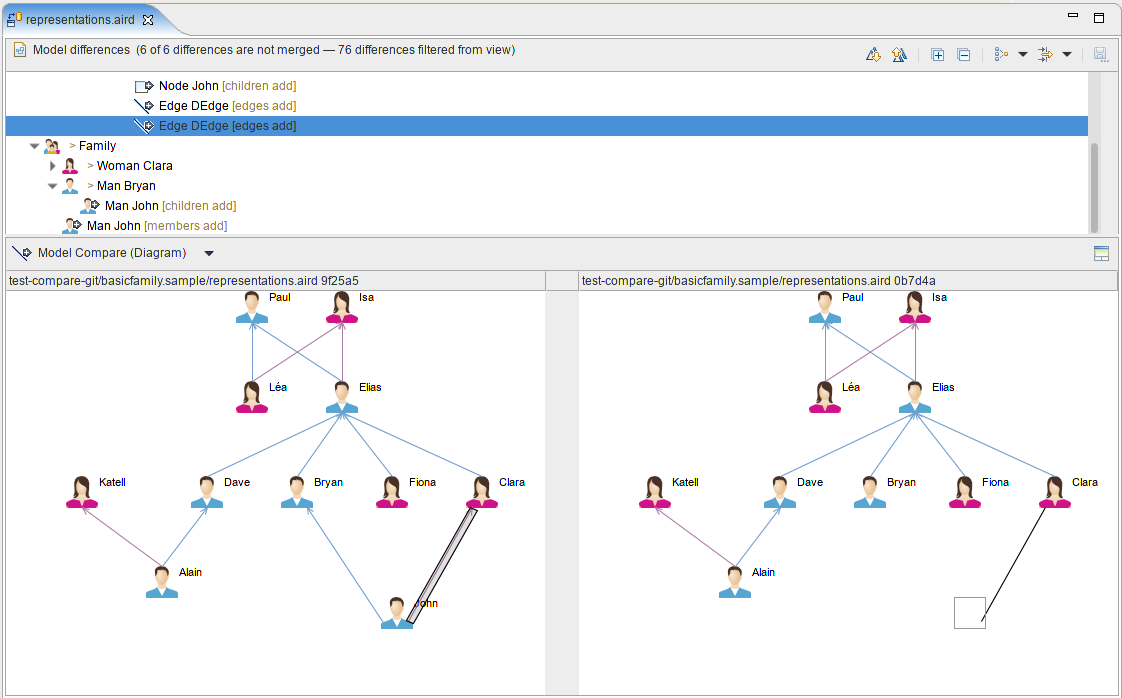Jump to the next difference
Viewport: 1122px width, 698px height.
coord(872,54)
